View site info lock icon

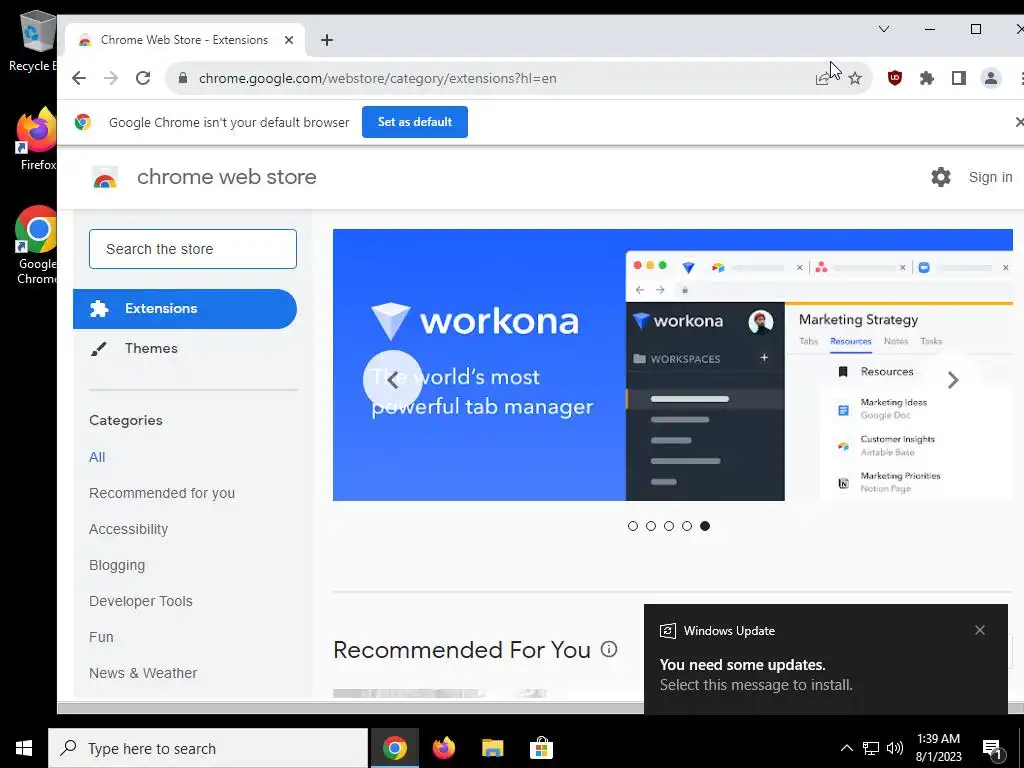coord(183,78)
